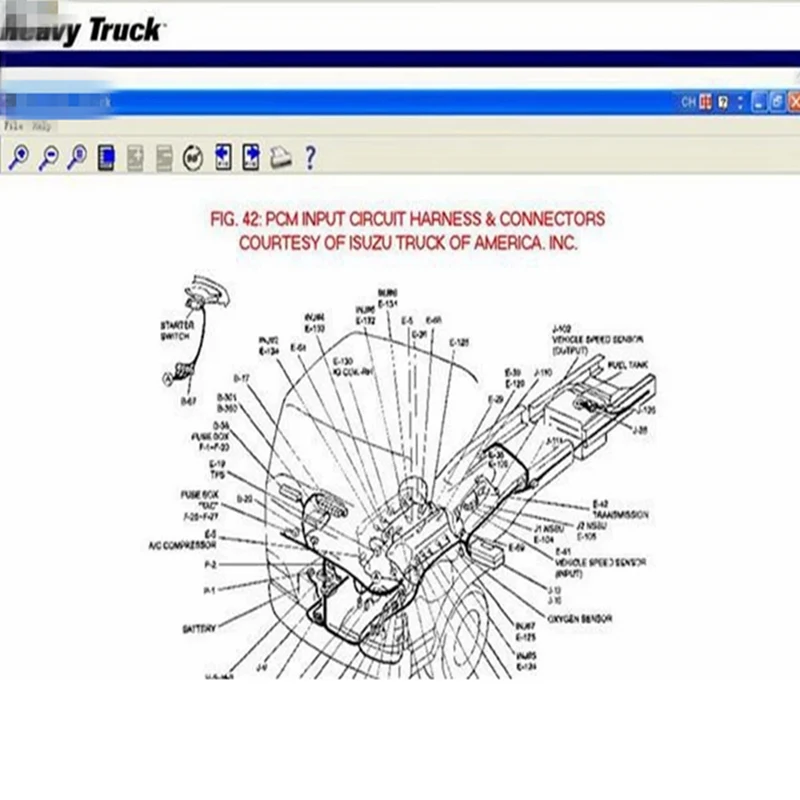Viewport: 800px width, 800px height.
Task: Click the red input-method icon in title bar
Action: (x=706, y=102)
